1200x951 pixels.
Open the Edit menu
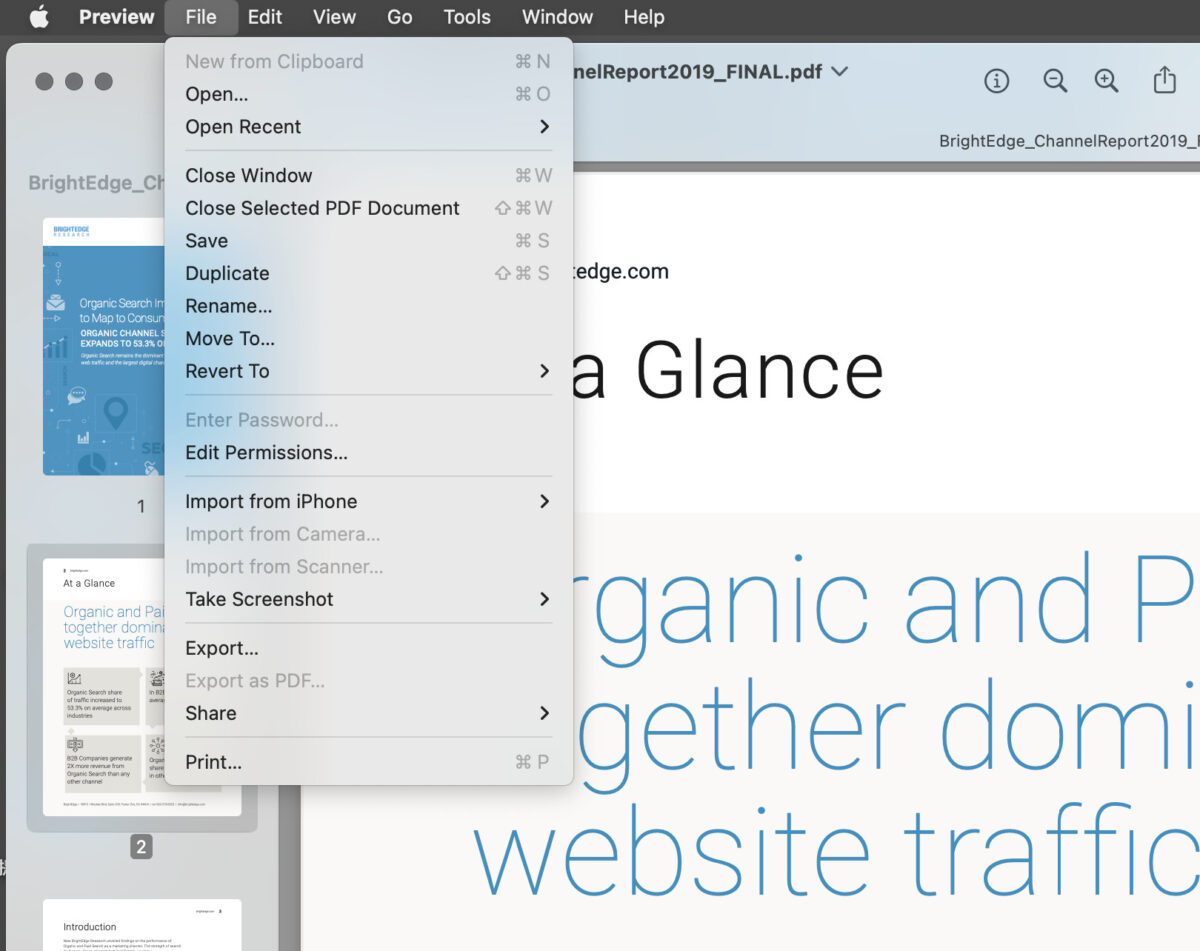[265, 17]
